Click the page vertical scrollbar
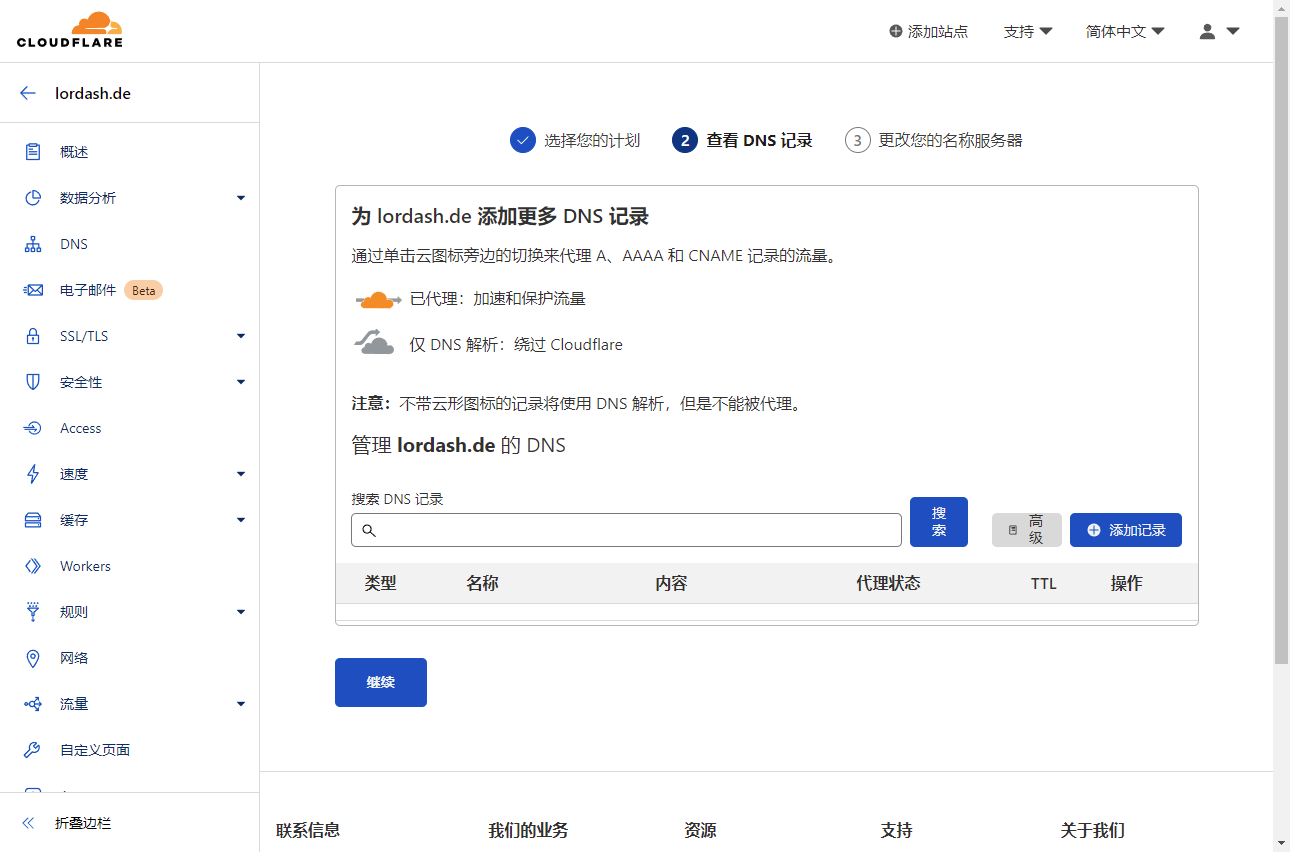1290x852 pixels. (x=1281, y=340)
